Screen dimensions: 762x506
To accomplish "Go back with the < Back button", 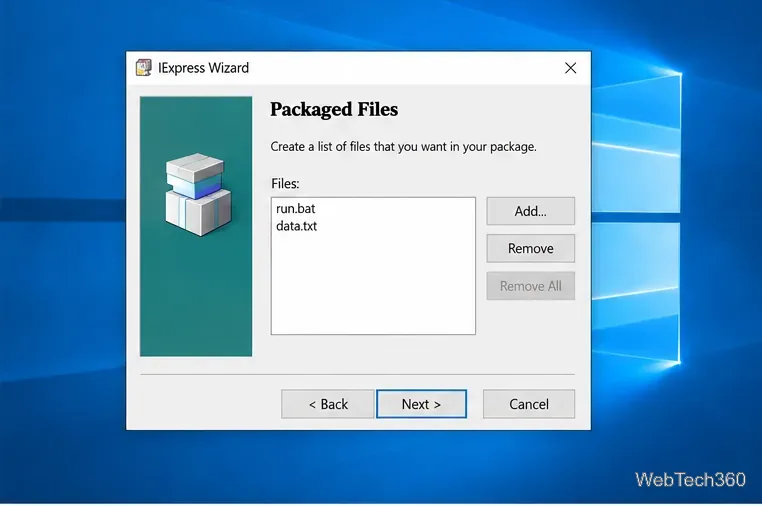I will point(328,404).
